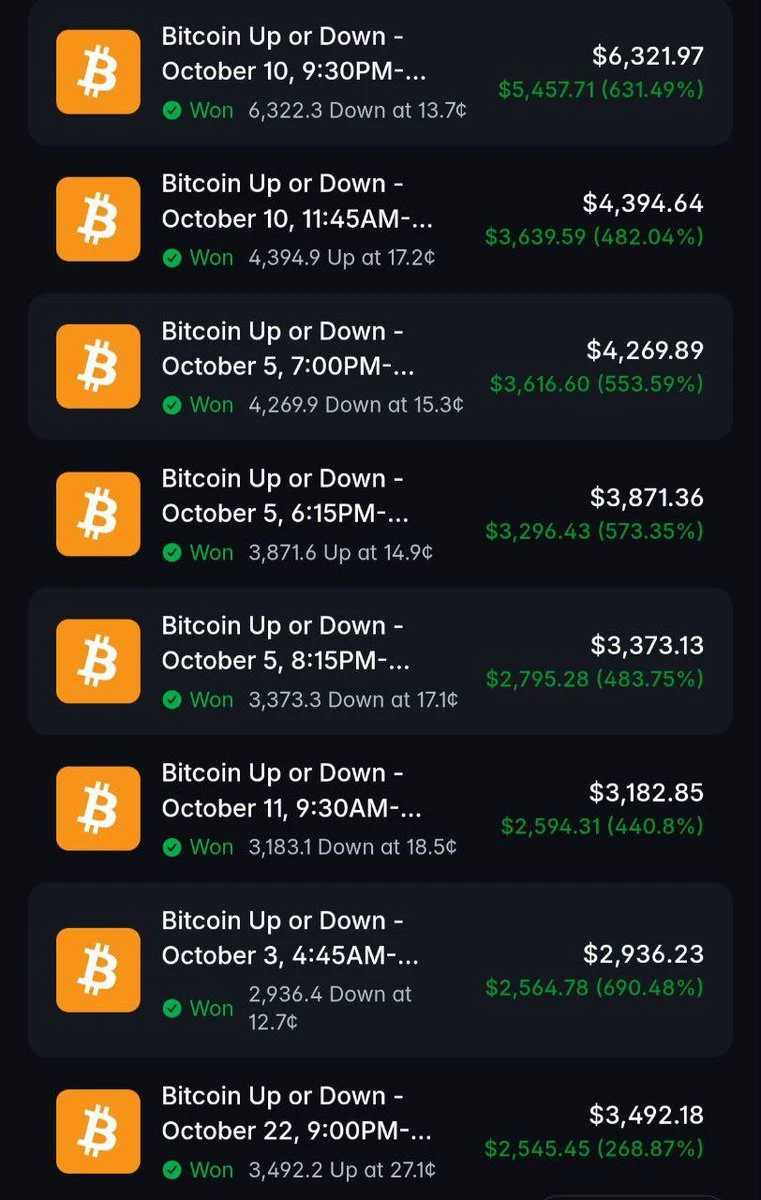Click green Won checkmark beside 4,394.9 Up
This screenshot has width=761, height=1200.
point(172,258)
